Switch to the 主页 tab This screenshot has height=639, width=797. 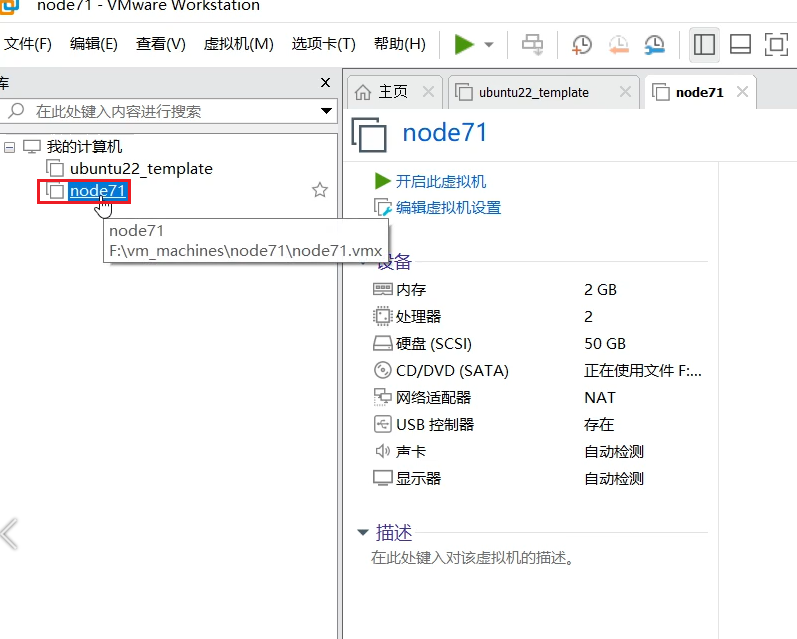pos(393,92)
